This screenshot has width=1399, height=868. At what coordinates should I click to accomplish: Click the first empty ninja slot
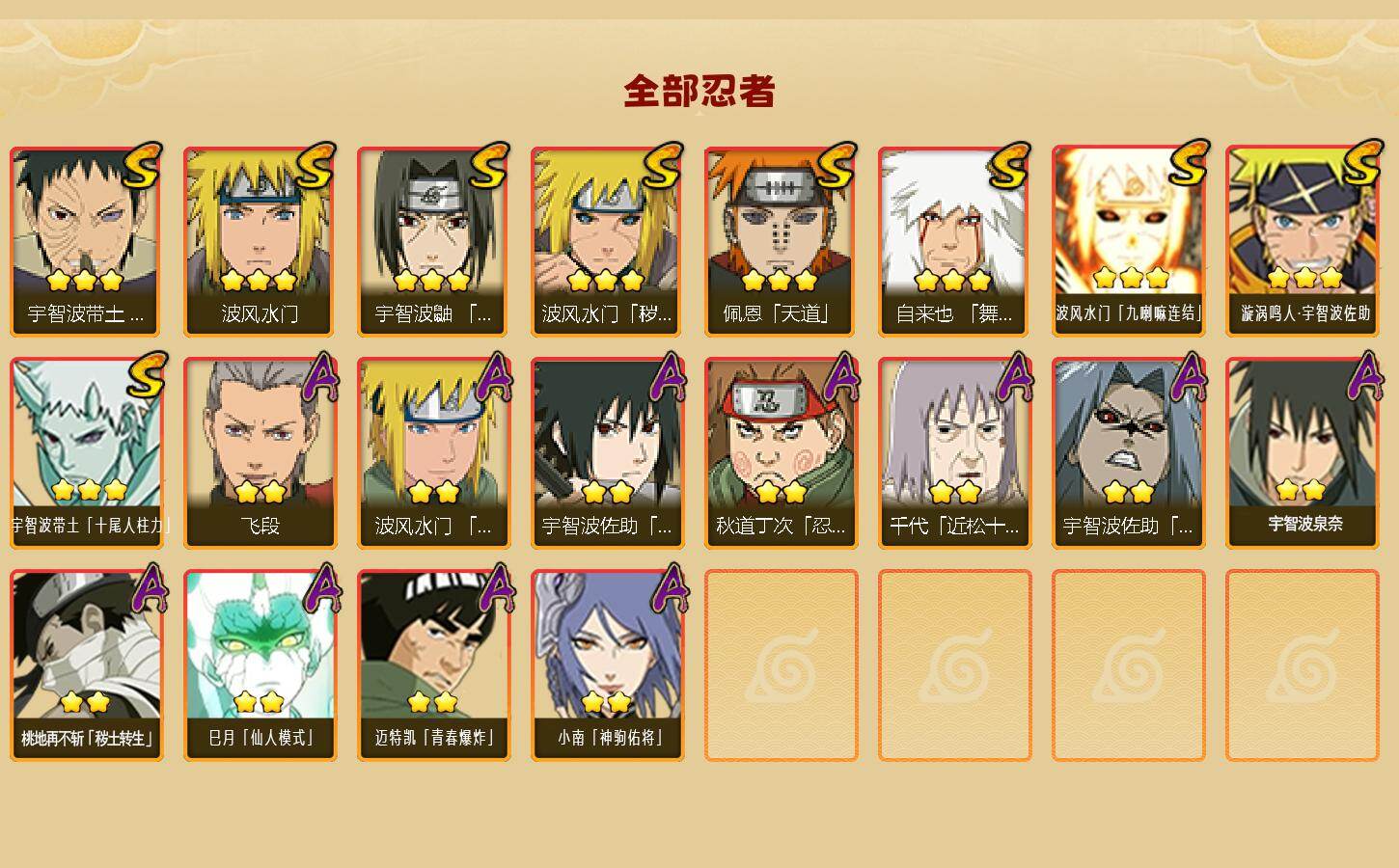click(x=782, y=665)
